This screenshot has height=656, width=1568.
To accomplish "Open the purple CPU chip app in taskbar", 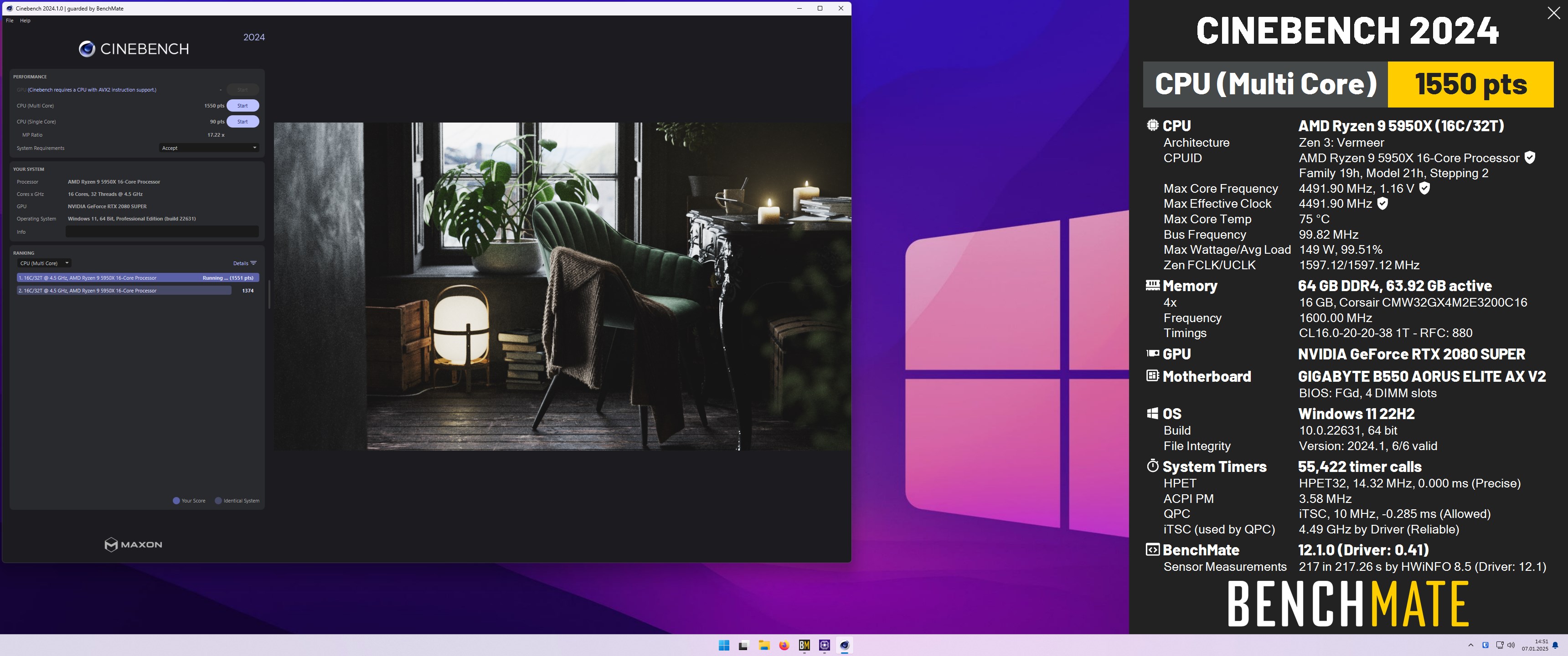I will [824, 646].
